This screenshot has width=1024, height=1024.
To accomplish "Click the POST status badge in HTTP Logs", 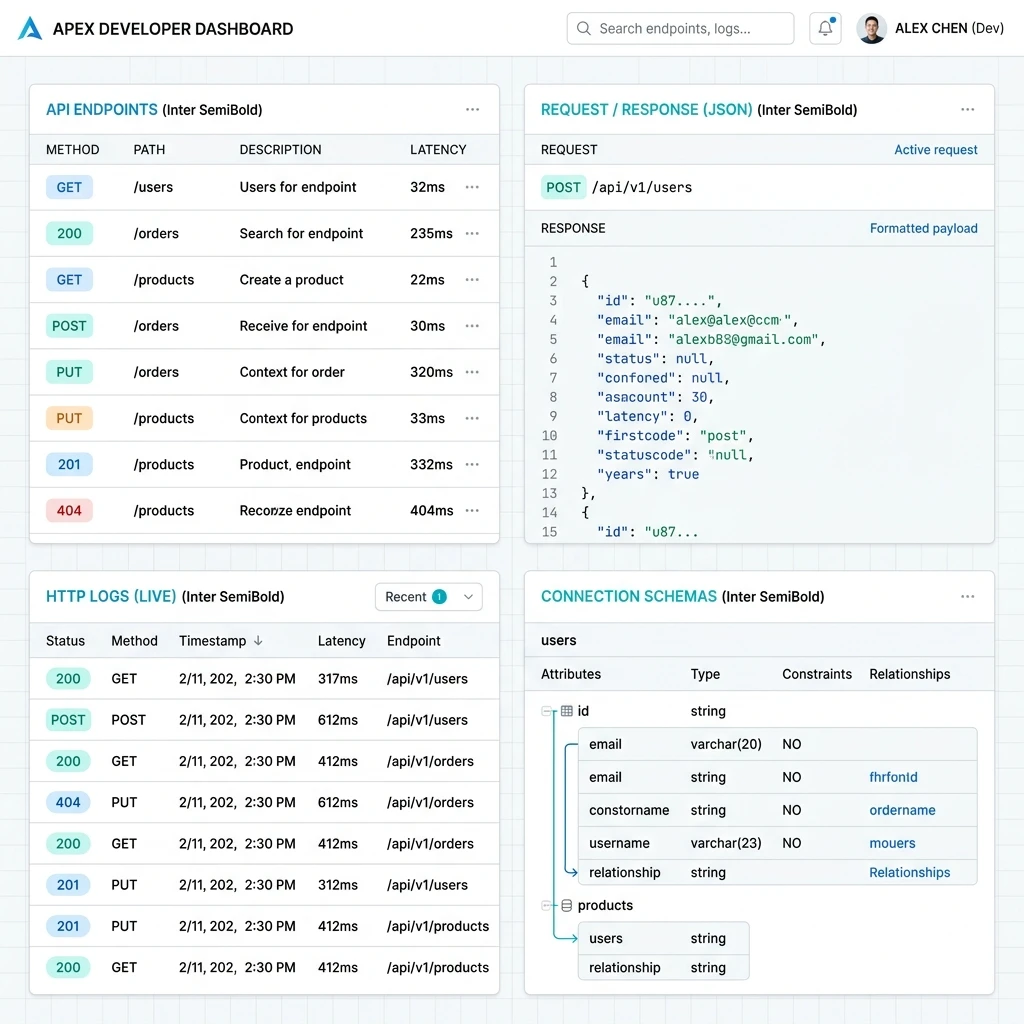I will [68, 720].
